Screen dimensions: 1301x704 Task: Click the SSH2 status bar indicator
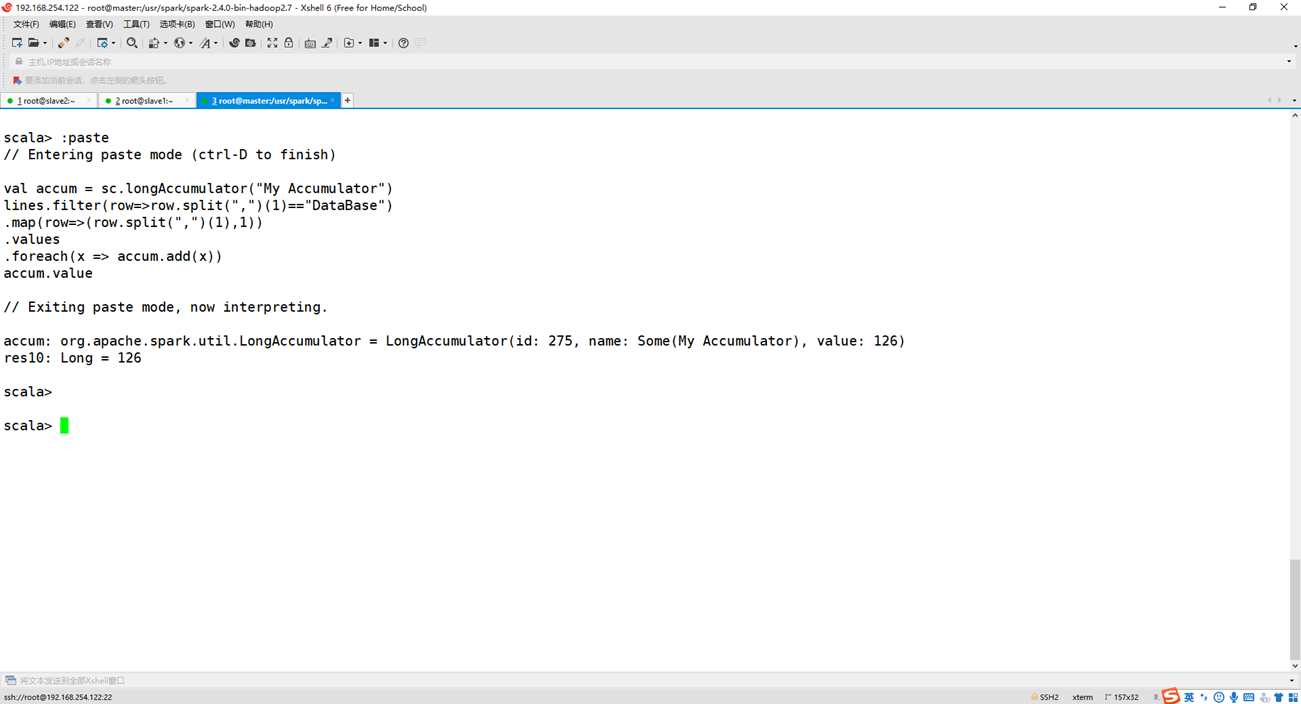(x=1045, y=697)
